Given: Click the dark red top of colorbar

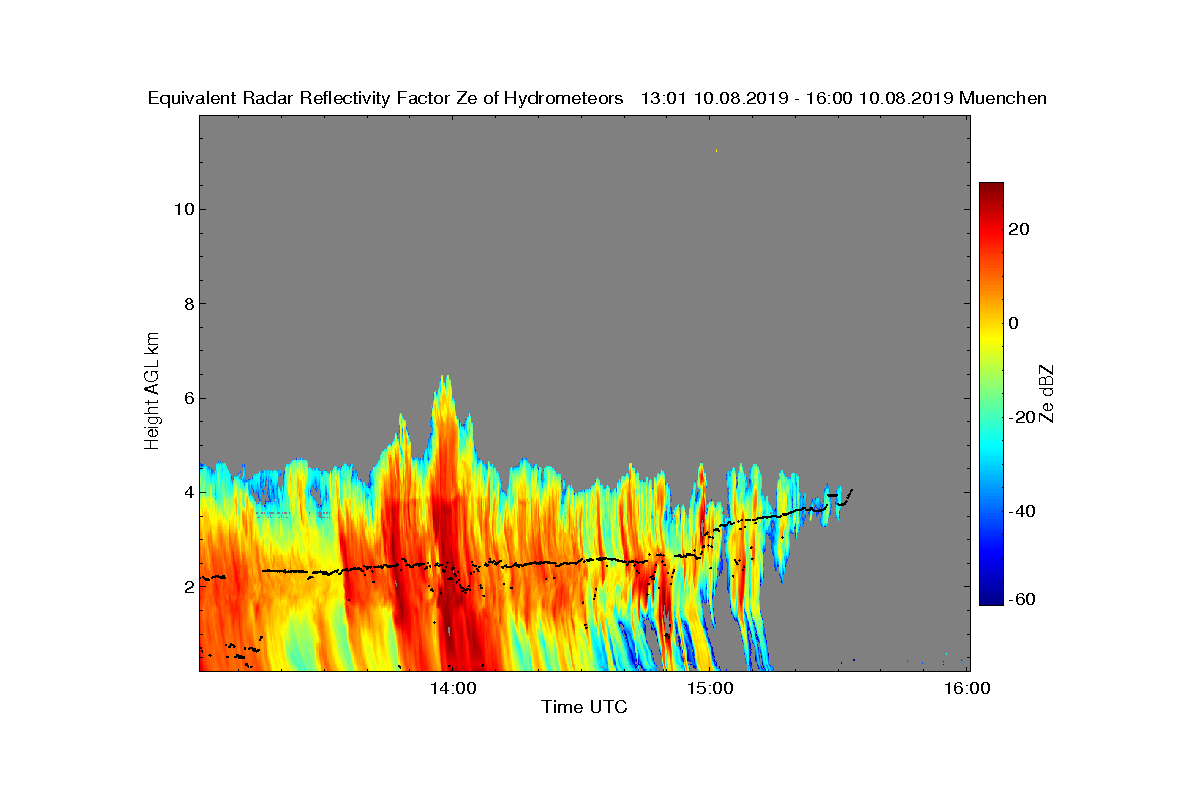Looking at the screenshot, I should tap(991, 190).
